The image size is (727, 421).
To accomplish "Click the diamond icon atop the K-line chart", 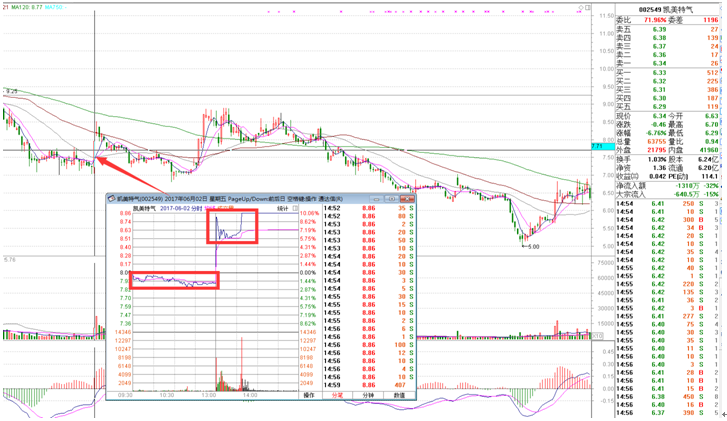I will click(581, 7).
